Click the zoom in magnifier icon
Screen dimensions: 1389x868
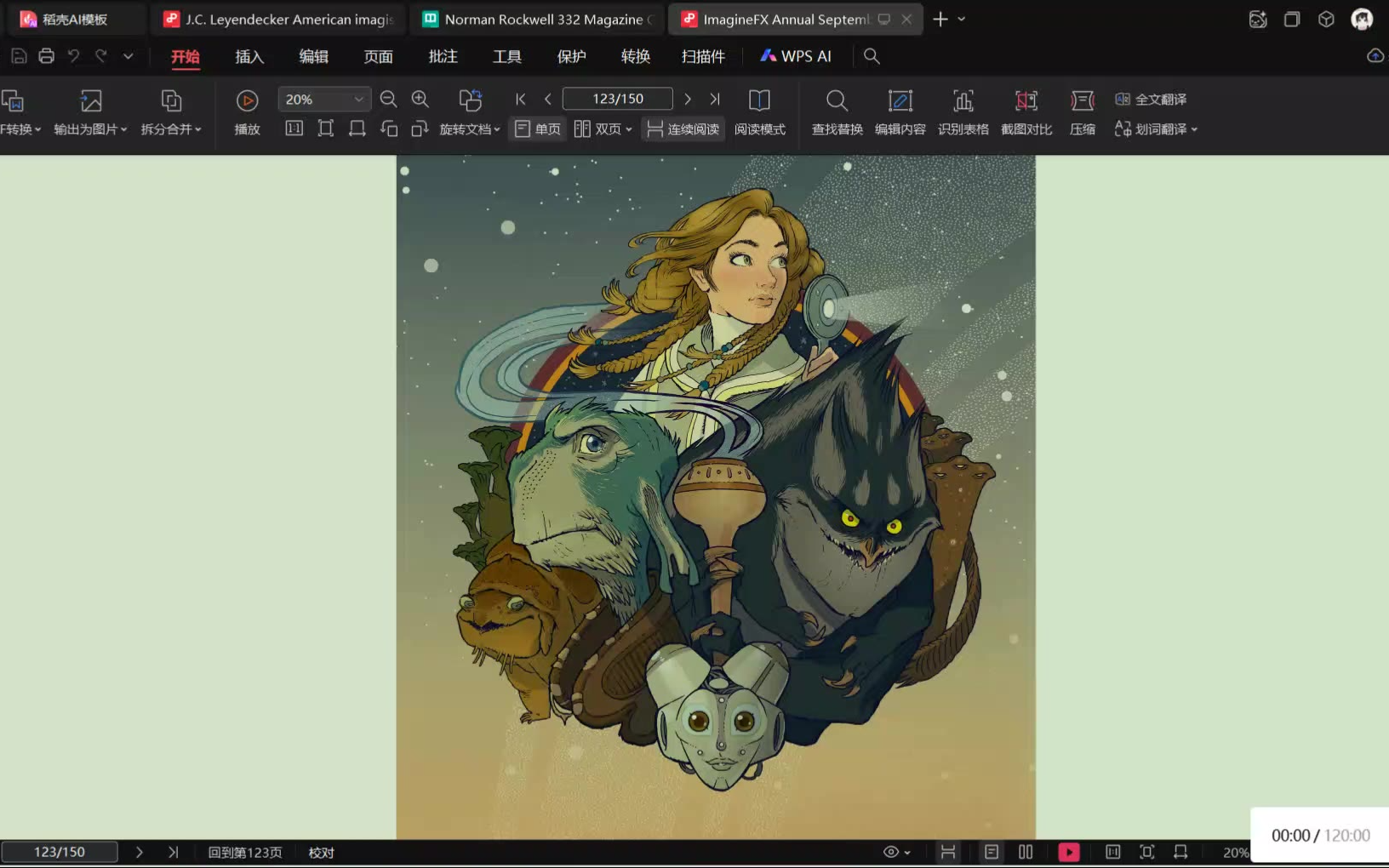coord(420,99)
